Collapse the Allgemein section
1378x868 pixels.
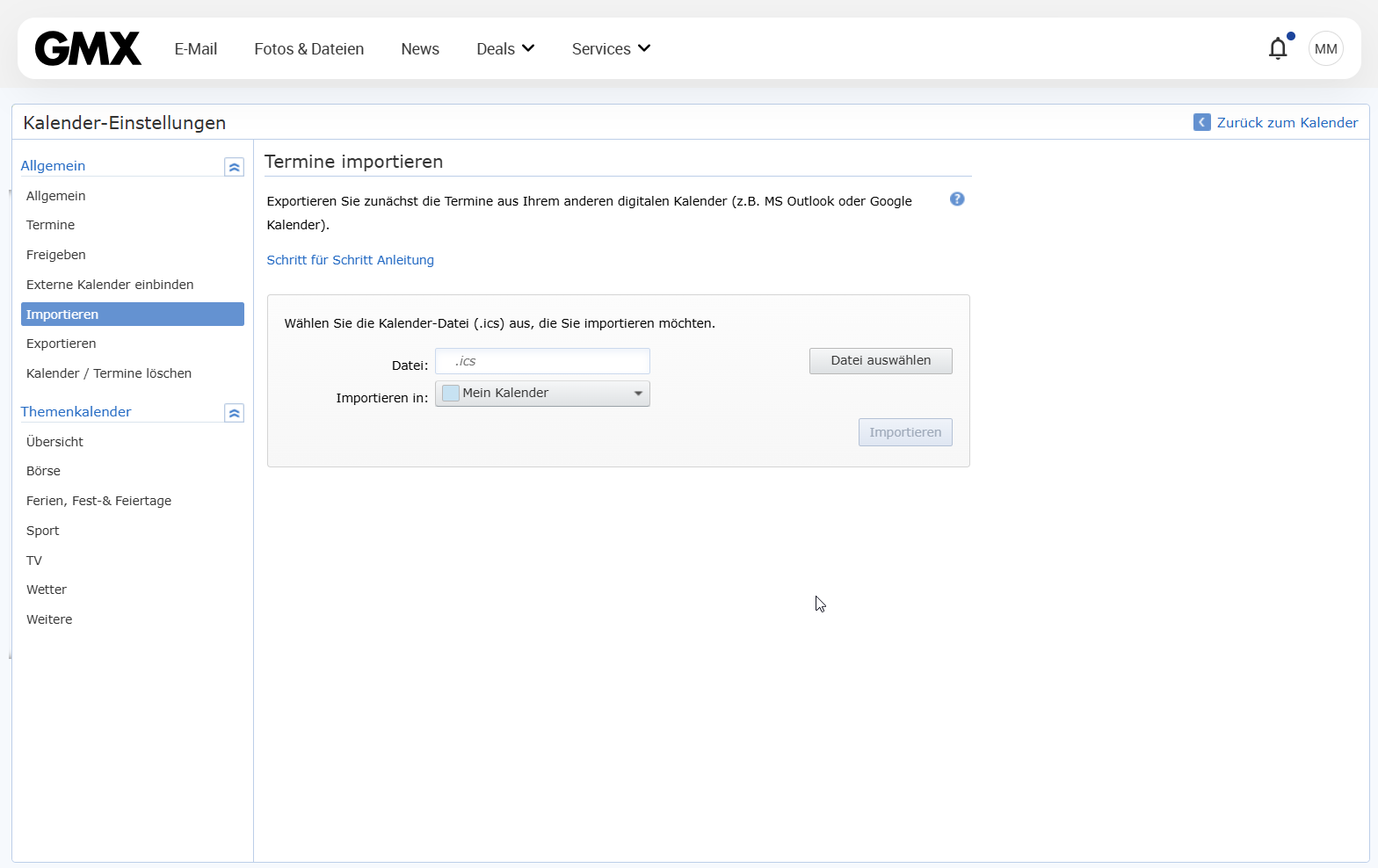click(x=234, y=167)
